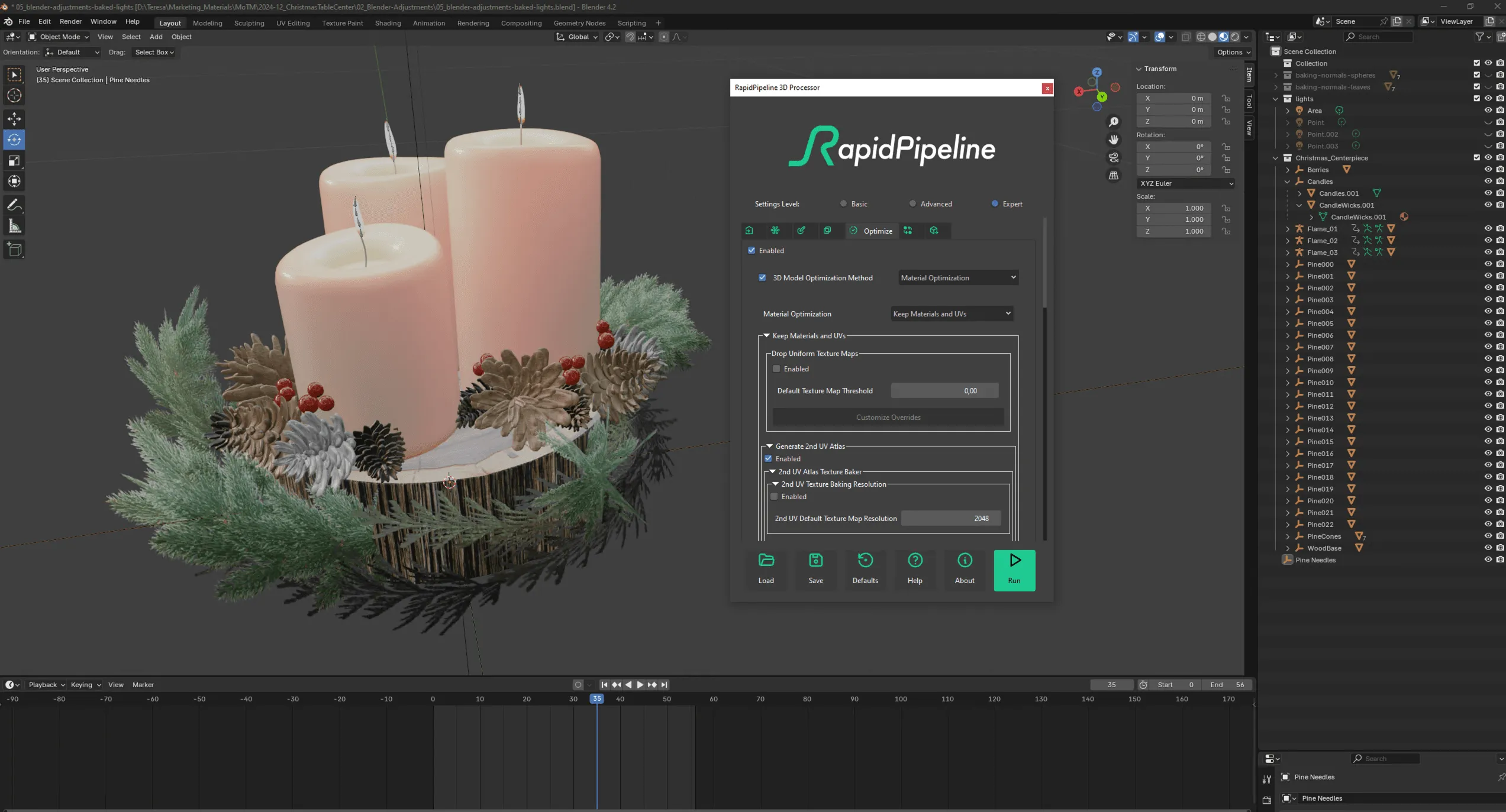Click the RapidPipeline Optimize tab icon
Screen dimensions: 1506x812
[x=854, y=231]
